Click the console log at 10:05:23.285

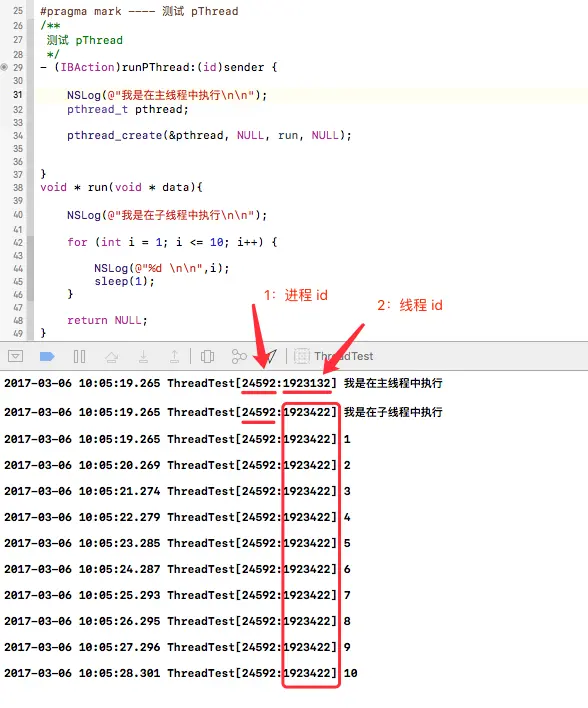pyautogui.click(x=177, y=543)
